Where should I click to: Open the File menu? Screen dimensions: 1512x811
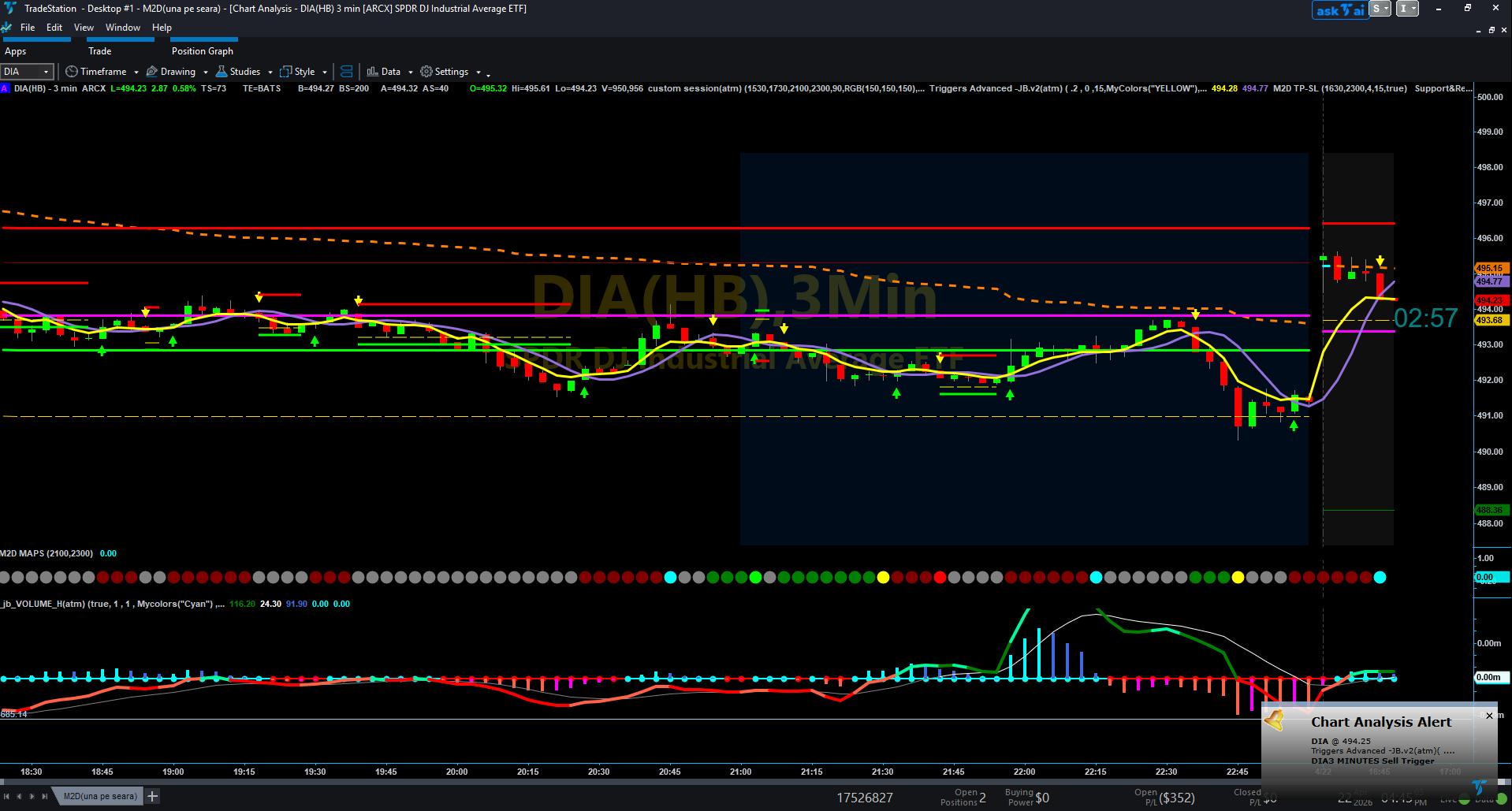[28, 28]
